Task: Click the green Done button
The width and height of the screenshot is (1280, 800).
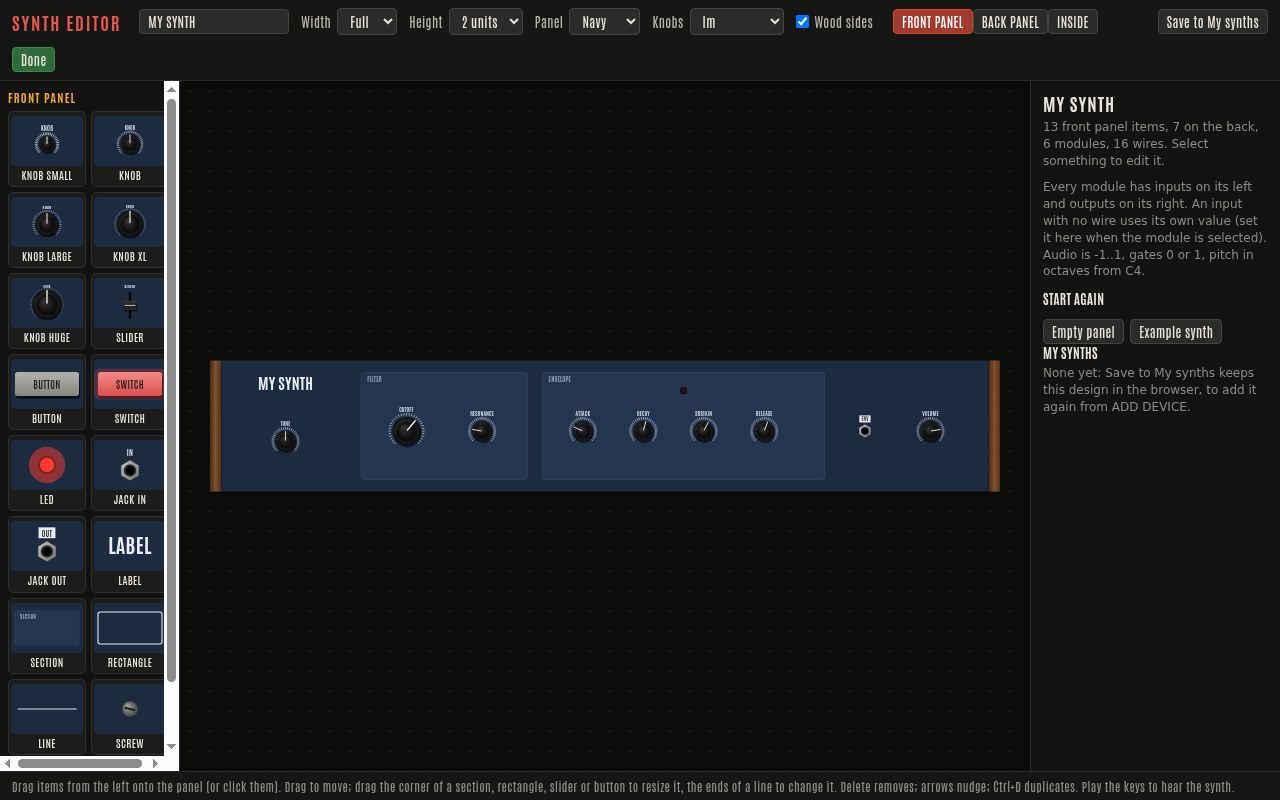Action: [34, 60]
